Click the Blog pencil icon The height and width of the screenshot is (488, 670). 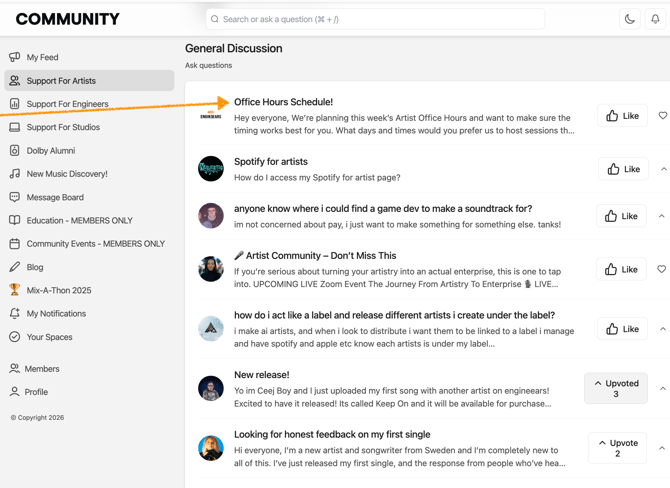[14, 267]
